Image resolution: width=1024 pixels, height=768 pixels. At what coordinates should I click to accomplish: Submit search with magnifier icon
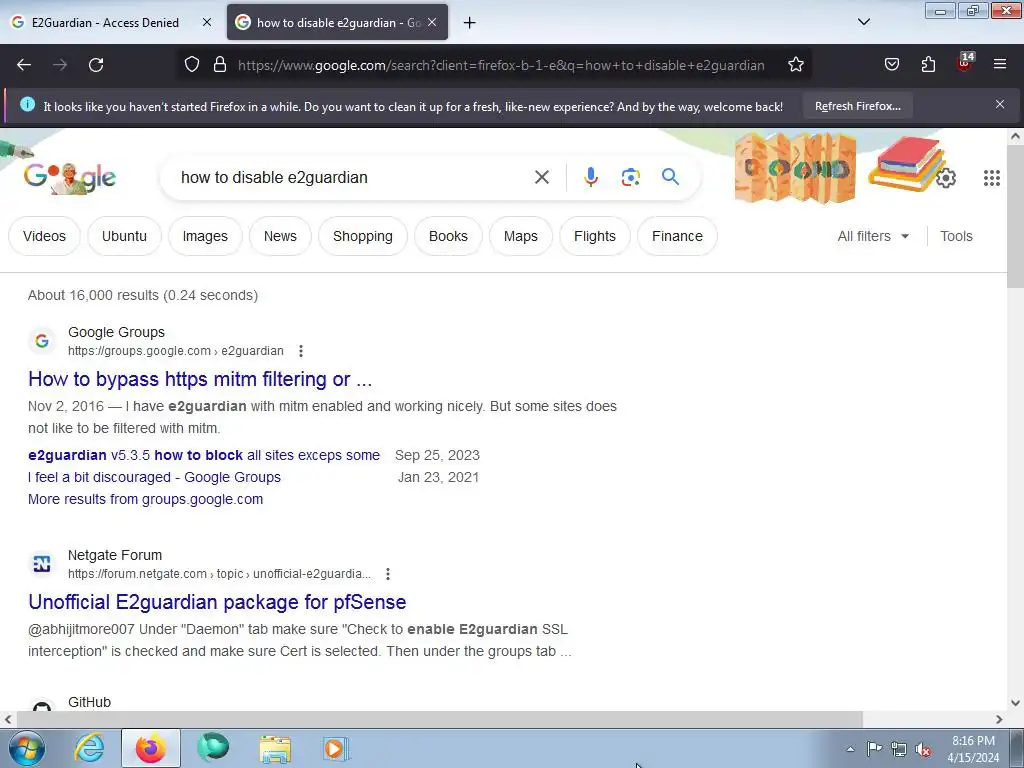(670, 177)
